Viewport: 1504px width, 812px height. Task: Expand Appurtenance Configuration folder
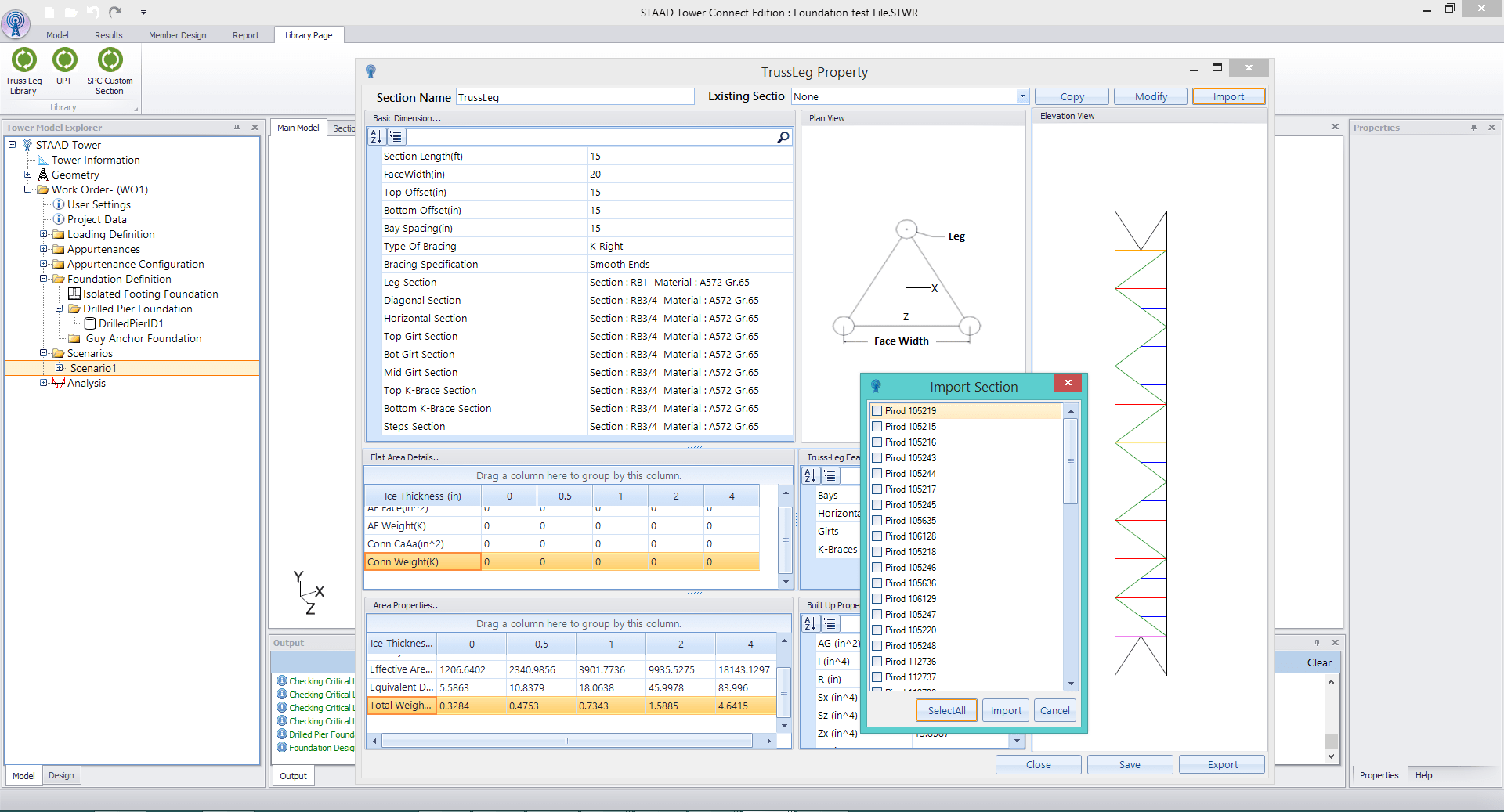(x=44, y=264)
